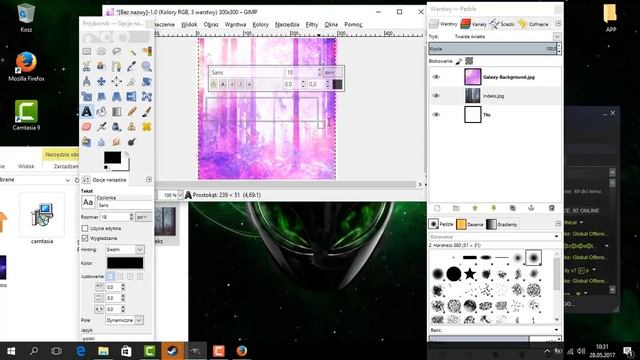
Task: Select the Cage Transform tool
Action: pos(147,97)
